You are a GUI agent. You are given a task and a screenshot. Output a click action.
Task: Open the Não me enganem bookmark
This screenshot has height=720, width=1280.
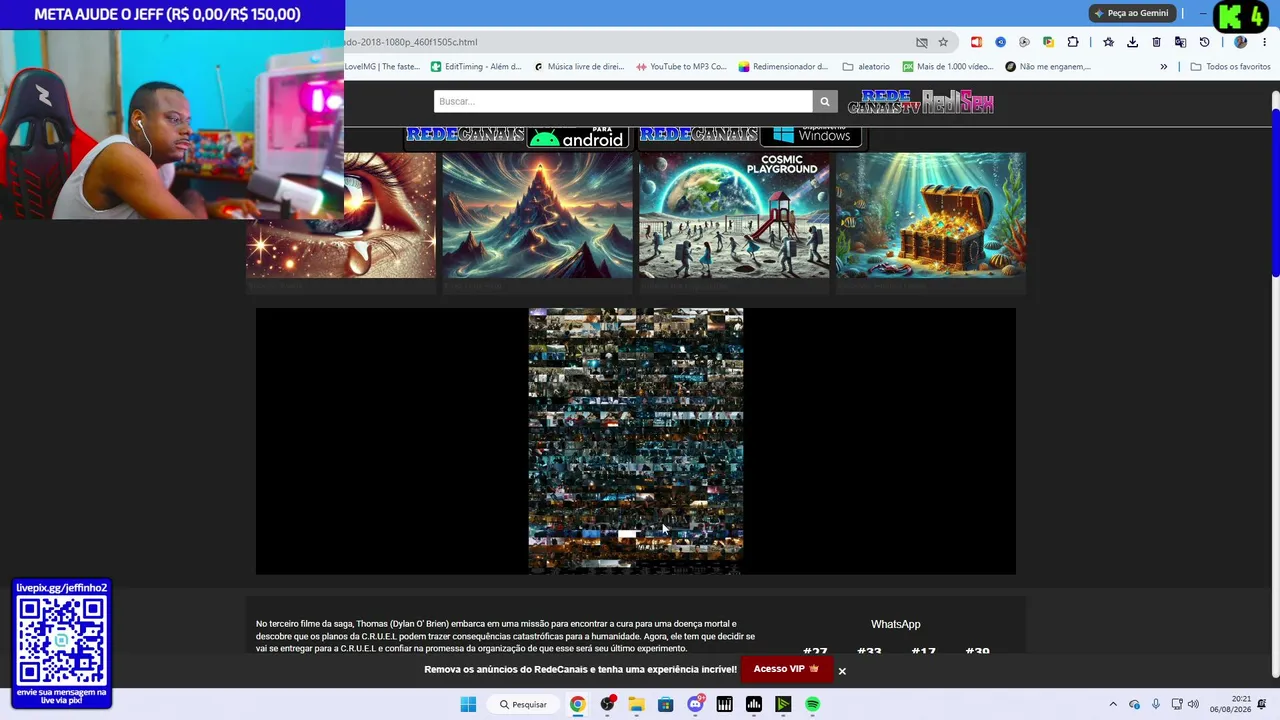point(1046,67)
